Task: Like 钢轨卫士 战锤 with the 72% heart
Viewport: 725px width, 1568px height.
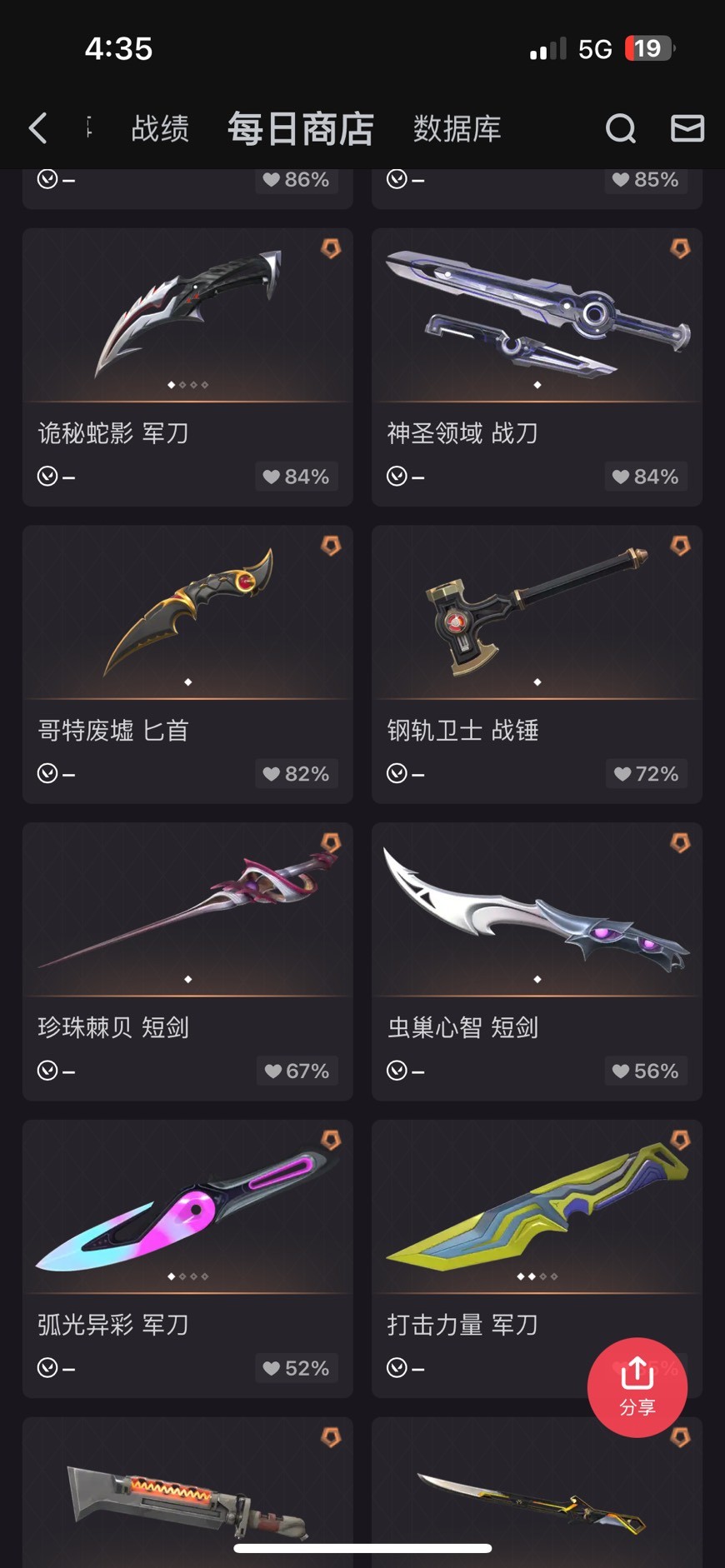Action: click(646, 774)
